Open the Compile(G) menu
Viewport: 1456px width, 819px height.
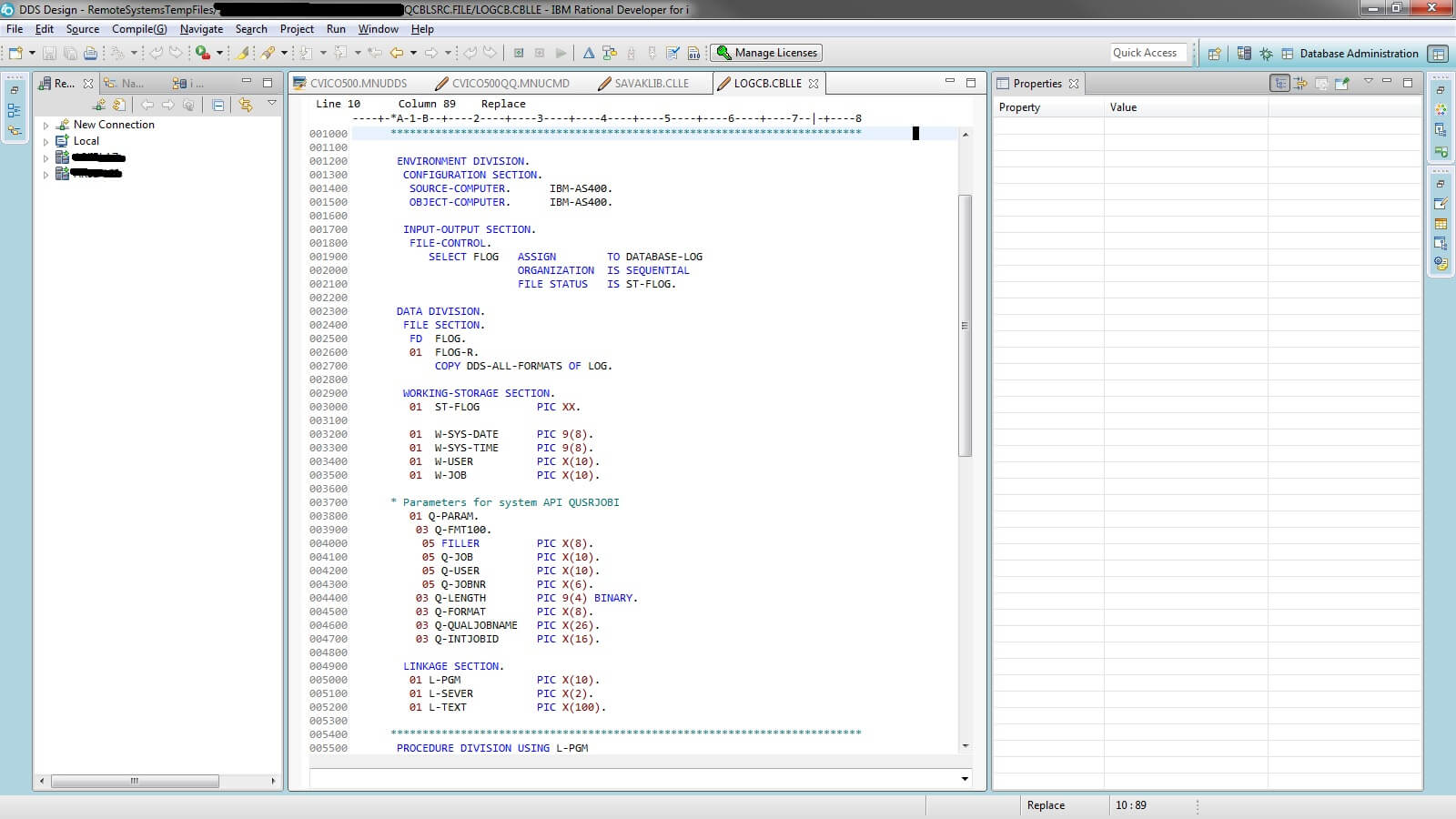point(139,29)
